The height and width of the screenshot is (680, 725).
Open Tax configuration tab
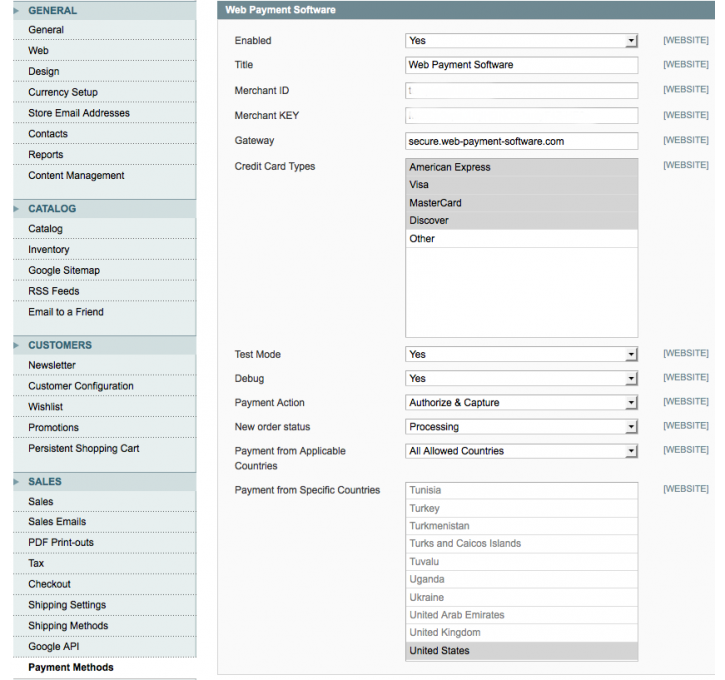pos(104,563)
